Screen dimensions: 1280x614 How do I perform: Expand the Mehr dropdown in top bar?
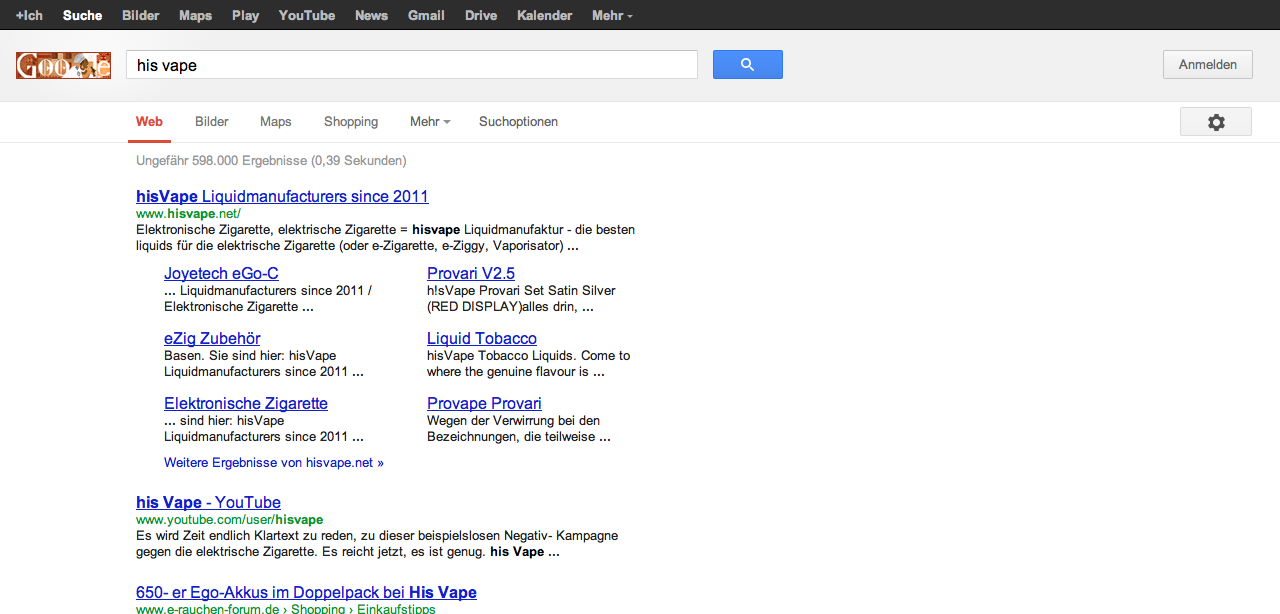pos(612,16)
